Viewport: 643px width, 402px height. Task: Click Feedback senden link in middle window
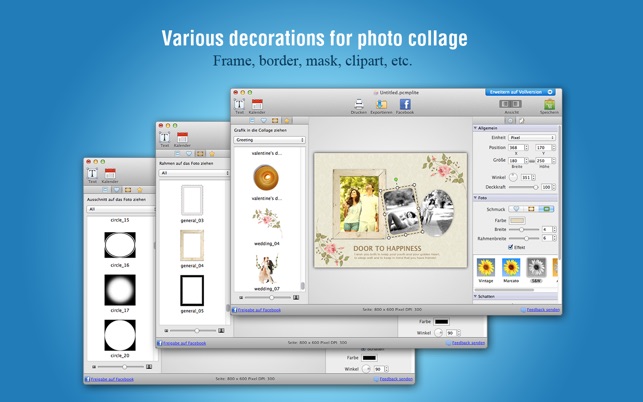pyautogui.click(x=468, y=343)
